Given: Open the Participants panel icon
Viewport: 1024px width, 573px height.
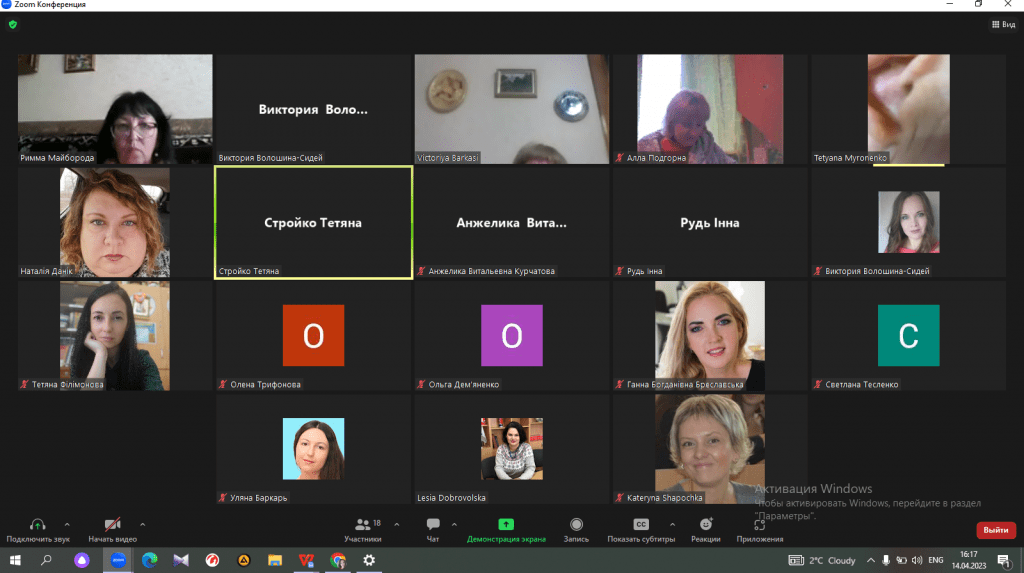Looking at the screenshot, I should click(x=363, y=524).
